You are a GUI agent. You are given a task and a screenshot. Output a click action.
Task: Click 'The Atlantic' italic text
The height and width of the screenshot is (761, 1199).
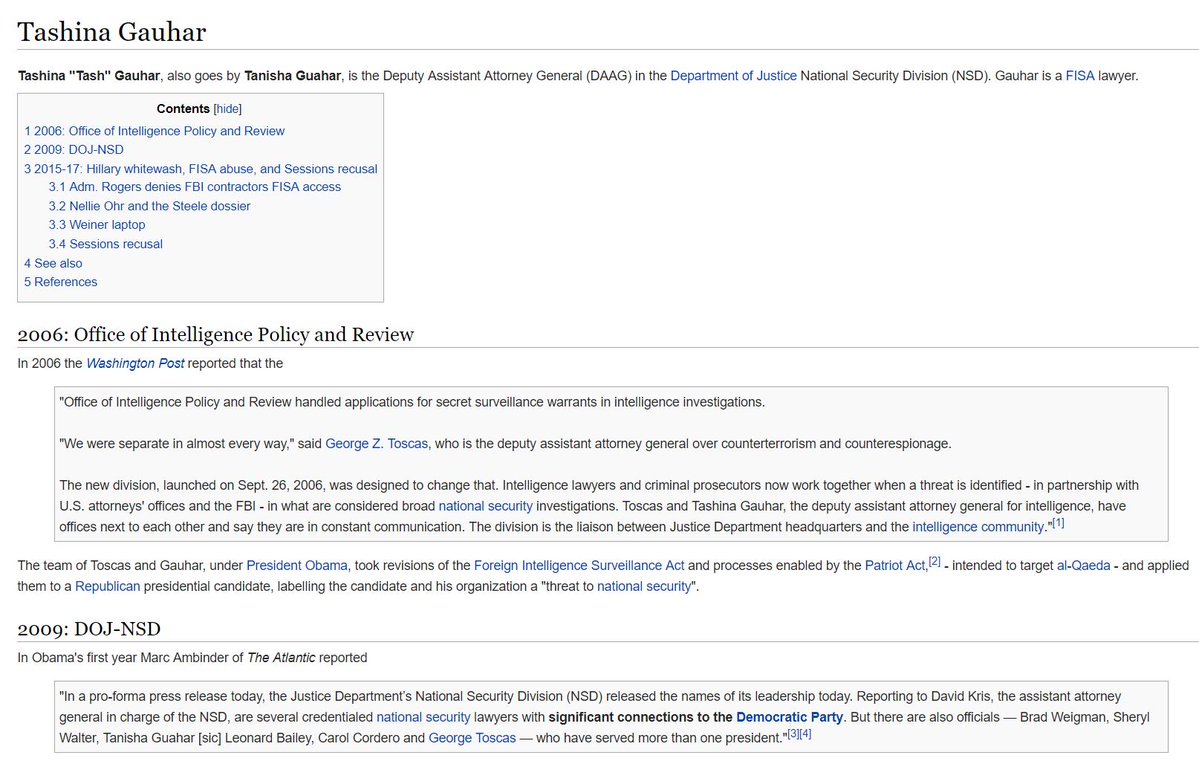click(281, 658)
